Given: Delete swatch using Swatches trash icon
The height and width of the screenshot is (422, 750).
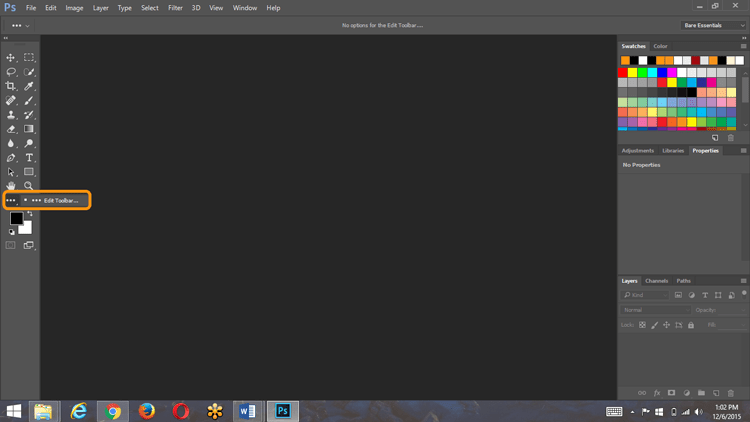Looking at the screenshot, I should [730, 138].
